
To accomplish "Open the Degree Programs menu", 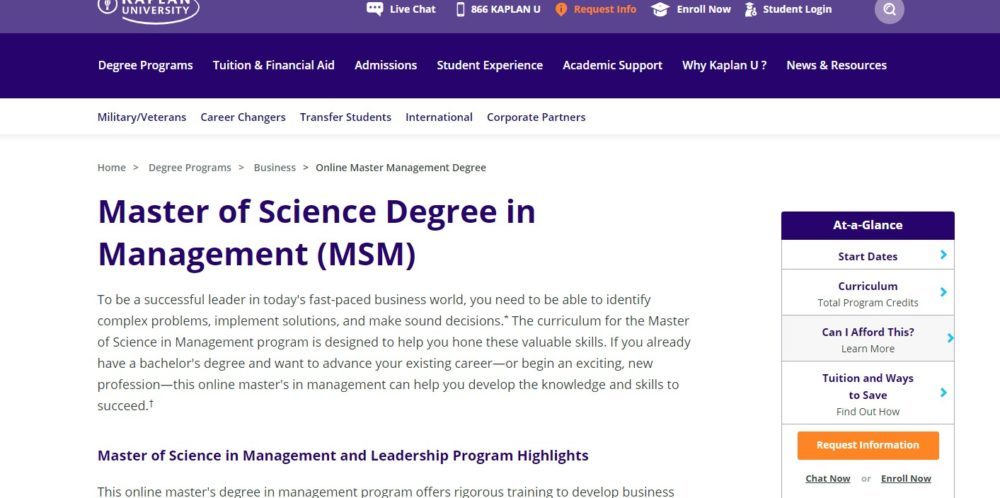I will point(145,65).
